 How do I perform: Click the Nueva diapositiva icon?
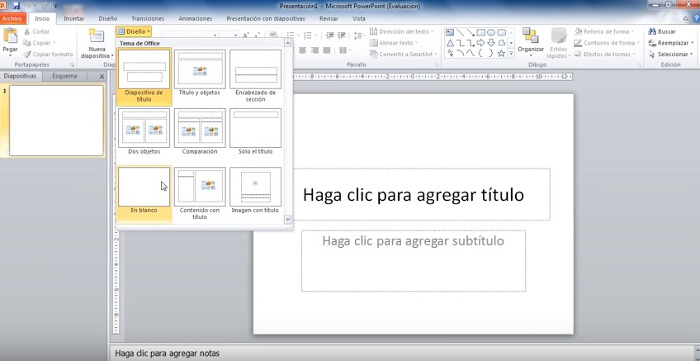click(96, 37)
